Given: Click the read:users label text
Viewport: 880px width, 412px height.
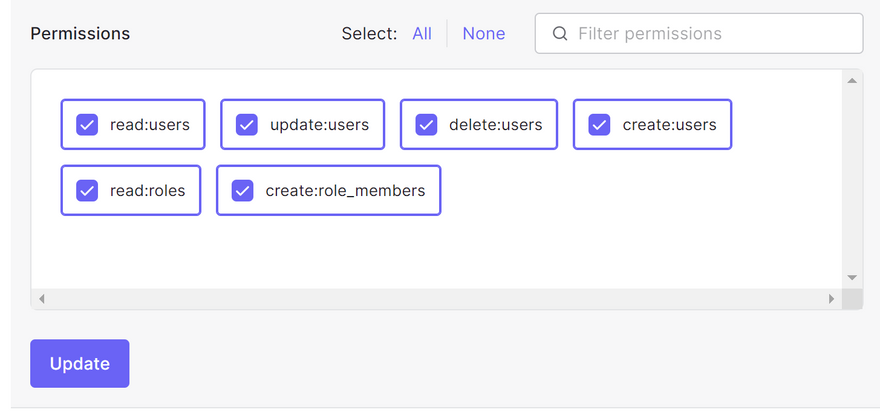Looking at the screenshot, I should point(150,125).
